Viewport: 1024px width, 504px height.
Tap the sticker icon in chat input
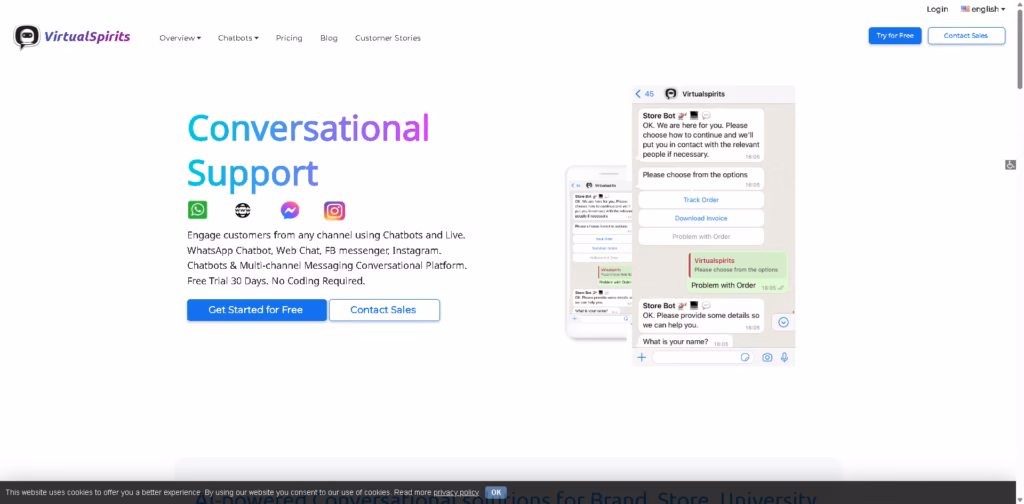pyautogui.click(x=744, y=357)
